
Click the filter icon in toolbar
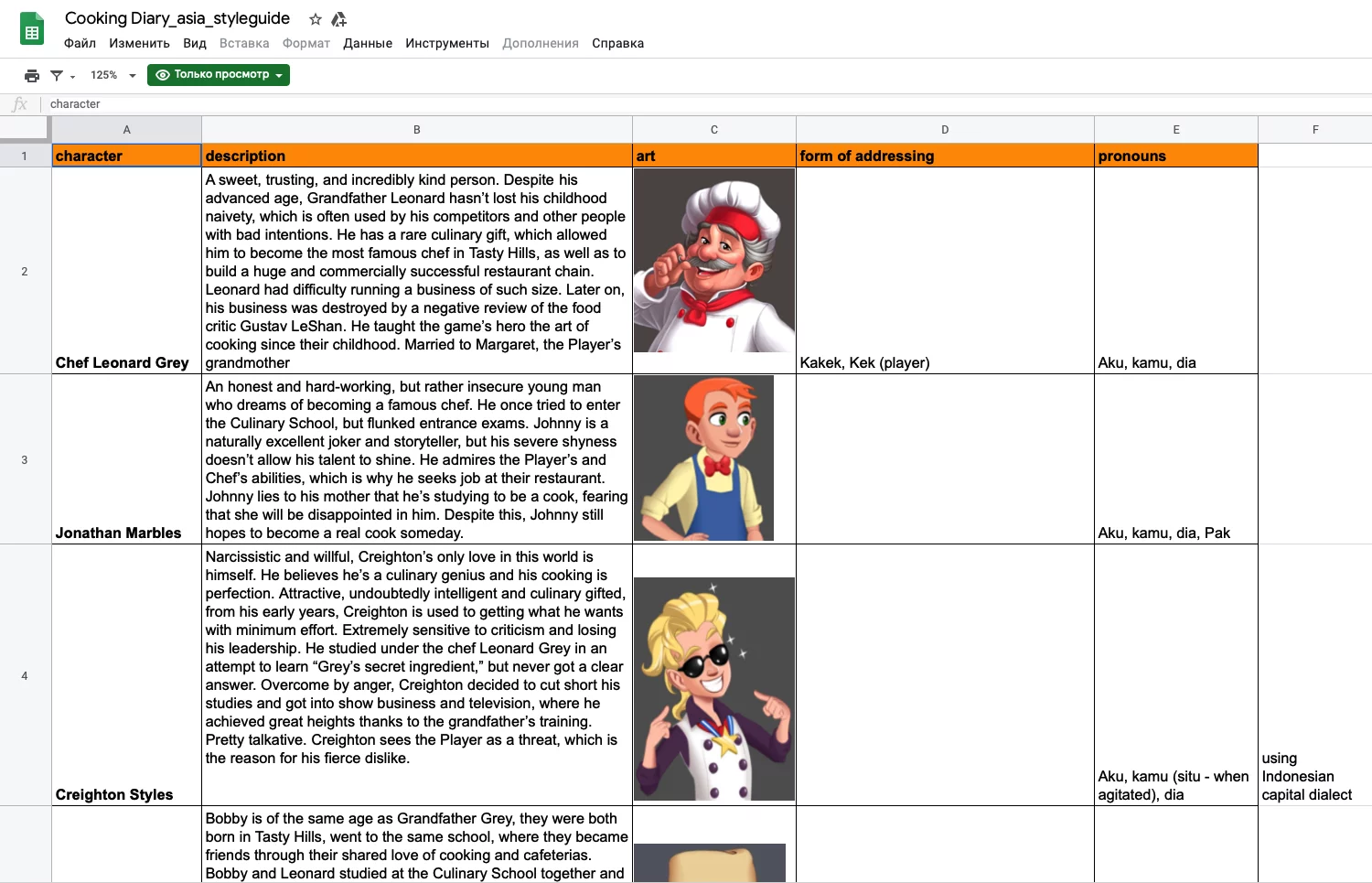[x=57, y=75]
